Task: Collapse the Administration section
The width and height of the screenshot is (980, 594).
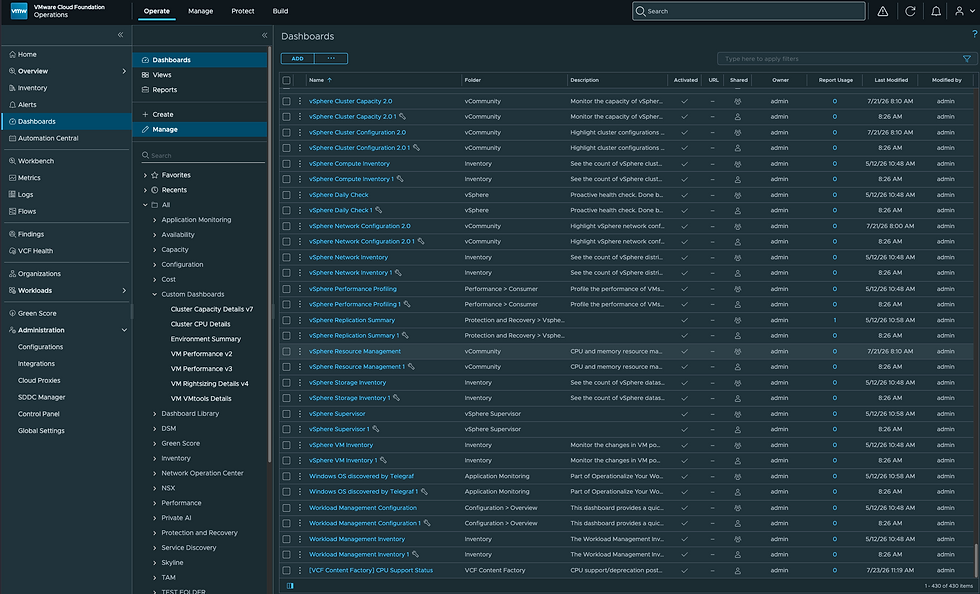Action: pos(124,330)
